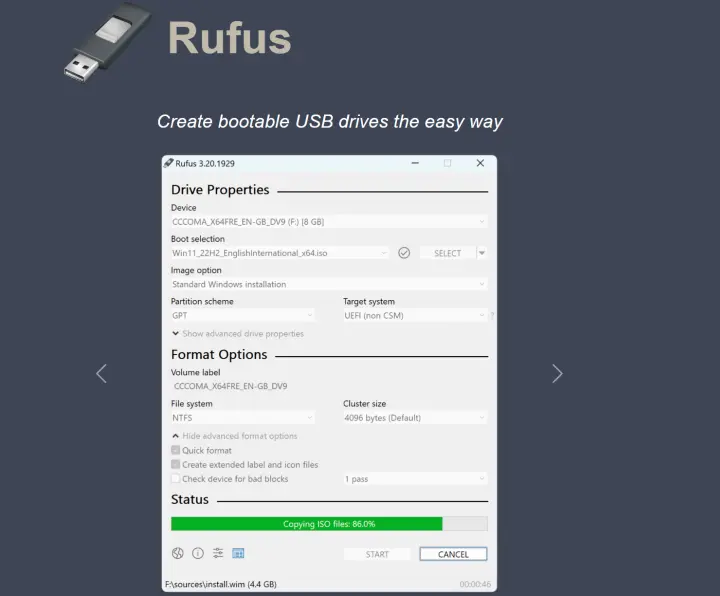Show the log window icon

point(238,553)
